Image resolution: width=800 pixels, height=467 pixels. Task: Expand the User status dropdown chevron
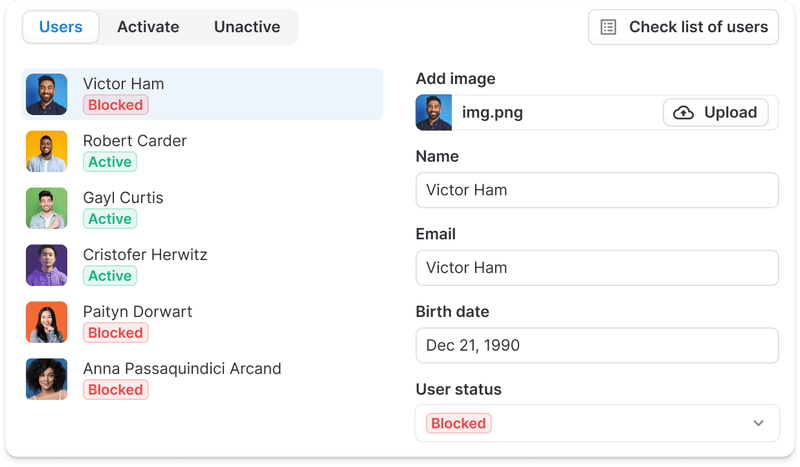pos(758,423)
